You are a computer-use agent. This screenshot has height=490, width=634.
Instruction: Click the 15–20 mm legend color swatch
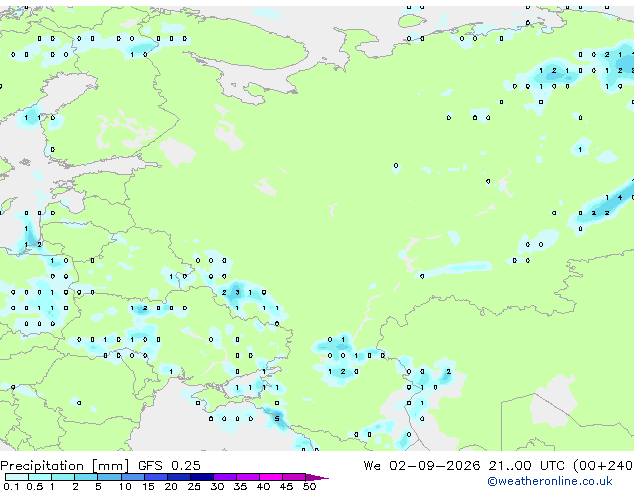156,477
